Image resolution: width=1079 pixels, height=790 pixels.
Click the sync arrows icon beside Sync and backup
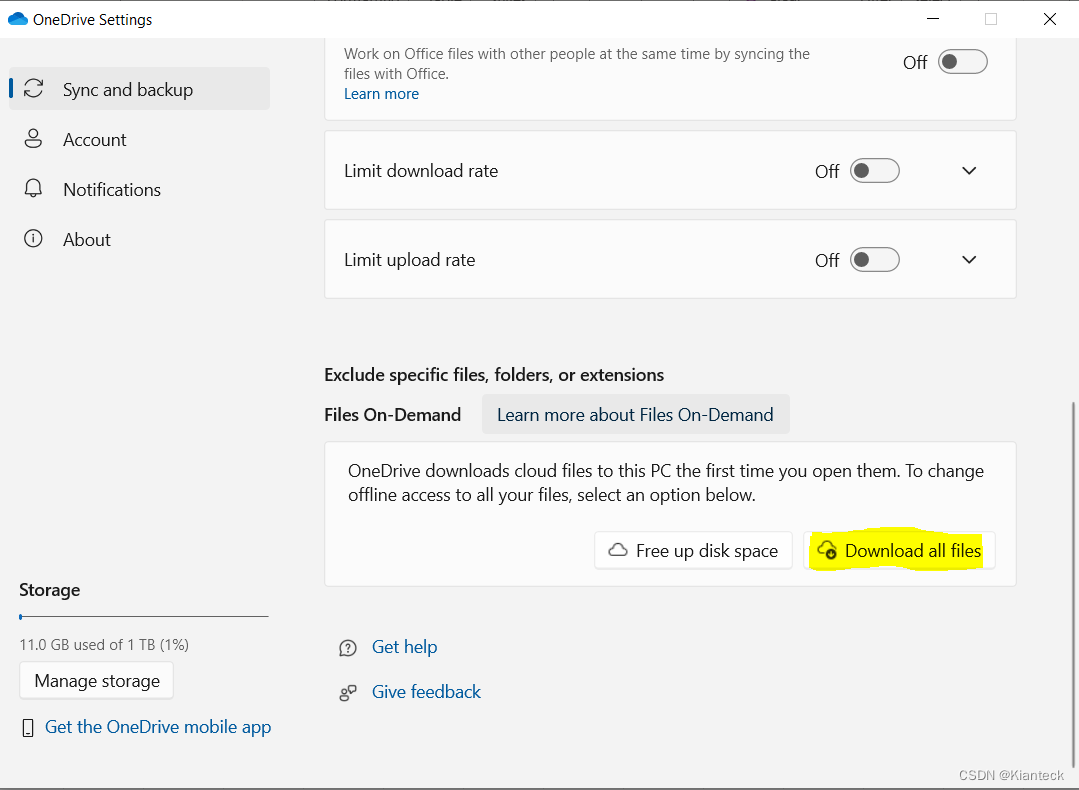[x=33, y=88]
